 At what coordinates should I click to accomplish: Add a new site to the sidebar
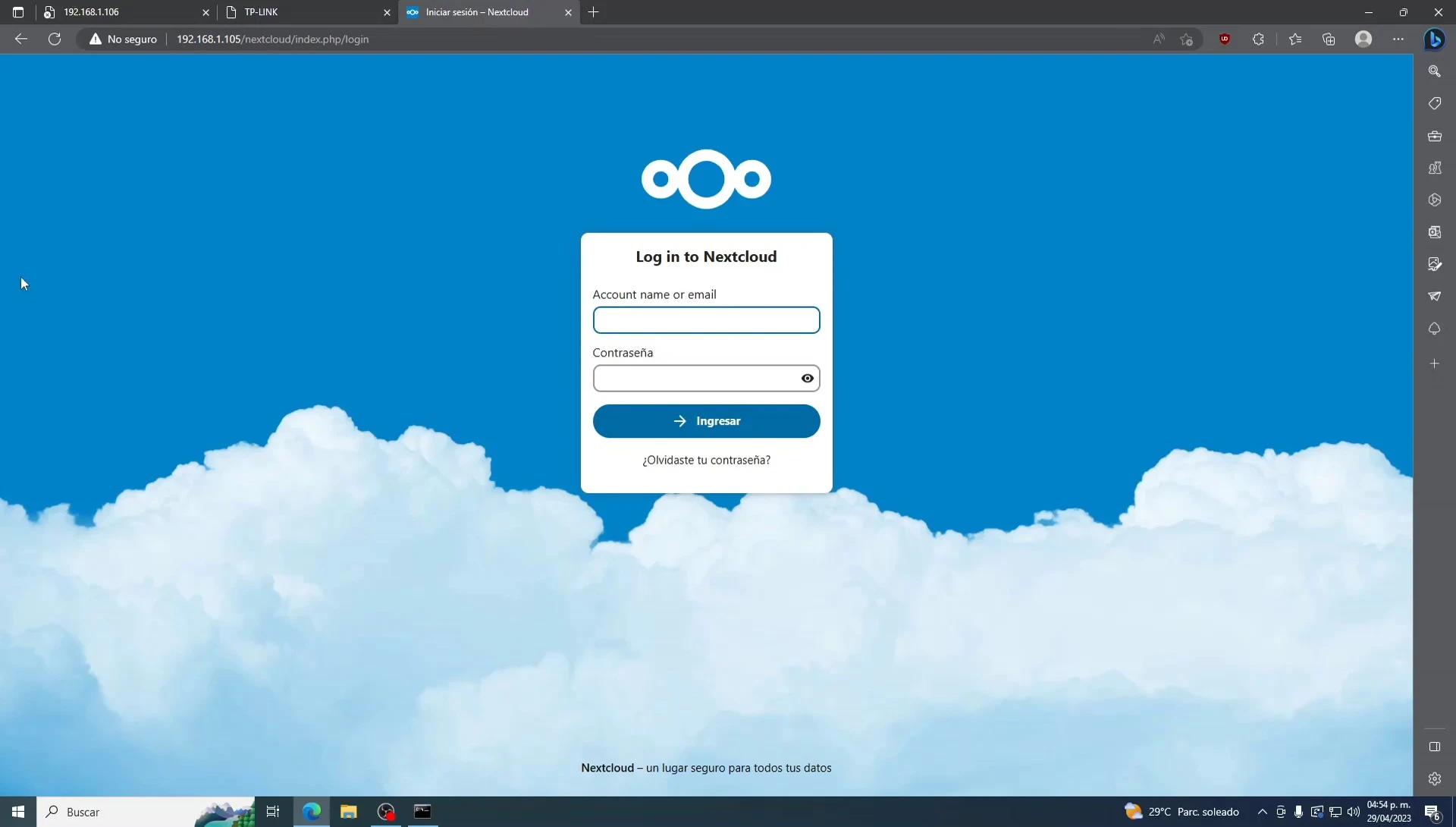(1435, 364)
